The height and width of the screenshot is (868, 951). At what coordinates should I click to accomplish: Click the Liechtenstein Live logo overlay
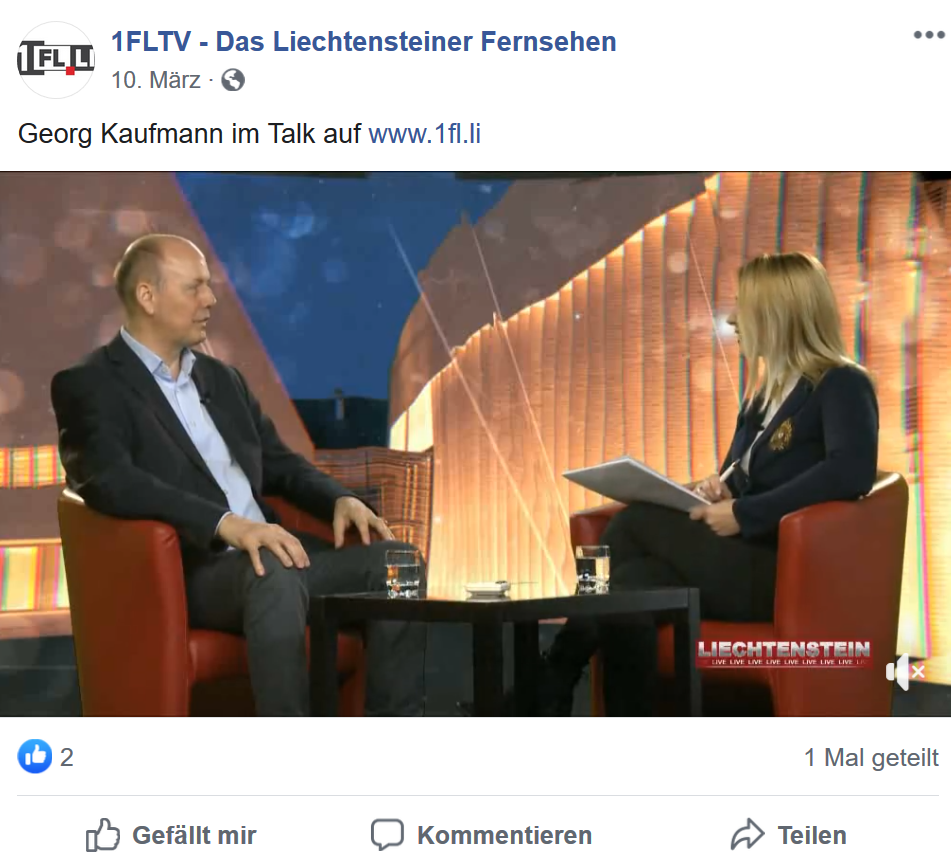coord(784,653)
